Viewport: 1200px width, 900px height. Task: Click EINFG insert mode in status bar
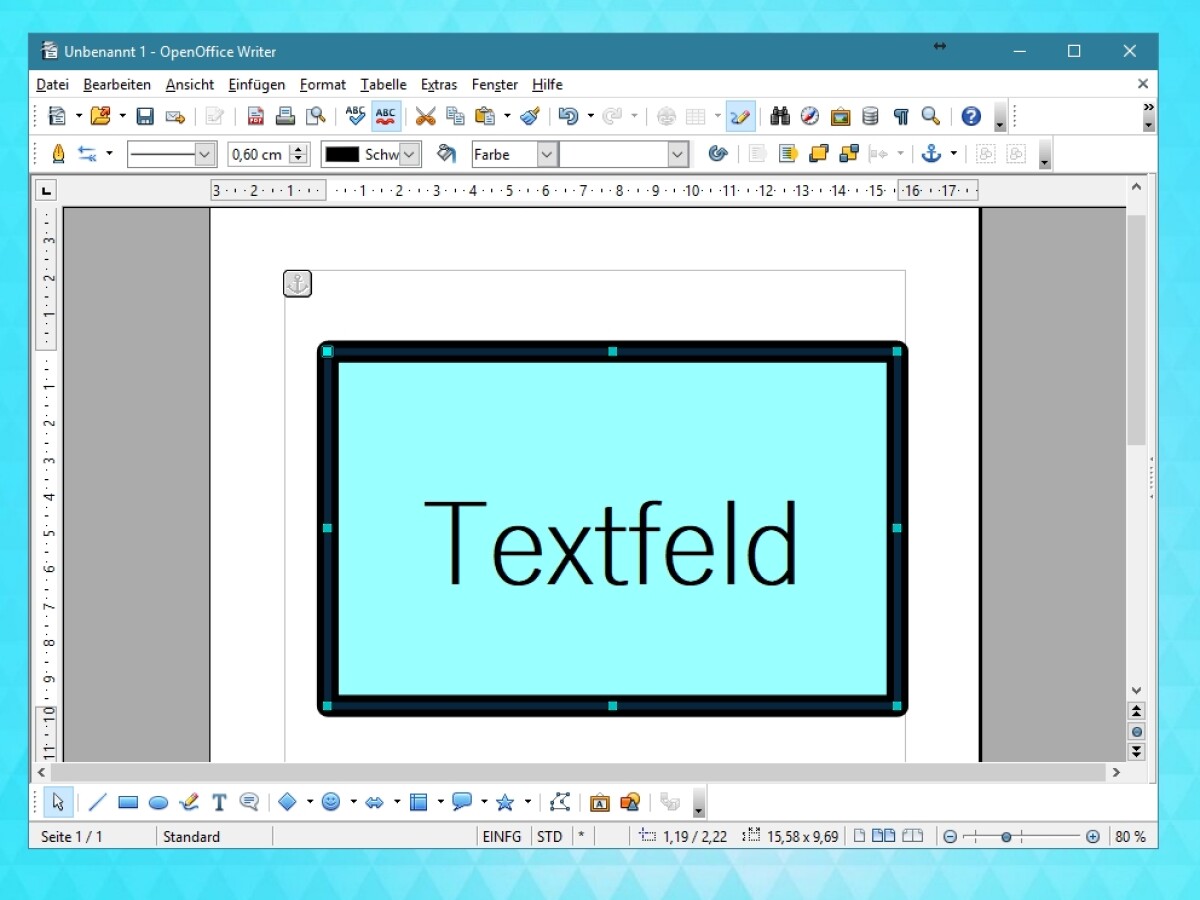[x=501, y=837]
